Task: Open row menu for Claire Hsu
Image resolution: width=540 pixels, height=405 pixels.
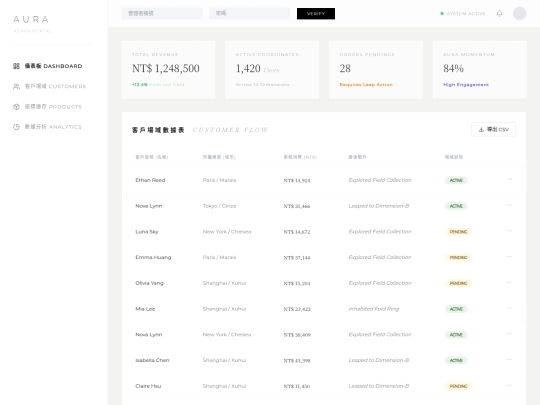Action: 509,385
